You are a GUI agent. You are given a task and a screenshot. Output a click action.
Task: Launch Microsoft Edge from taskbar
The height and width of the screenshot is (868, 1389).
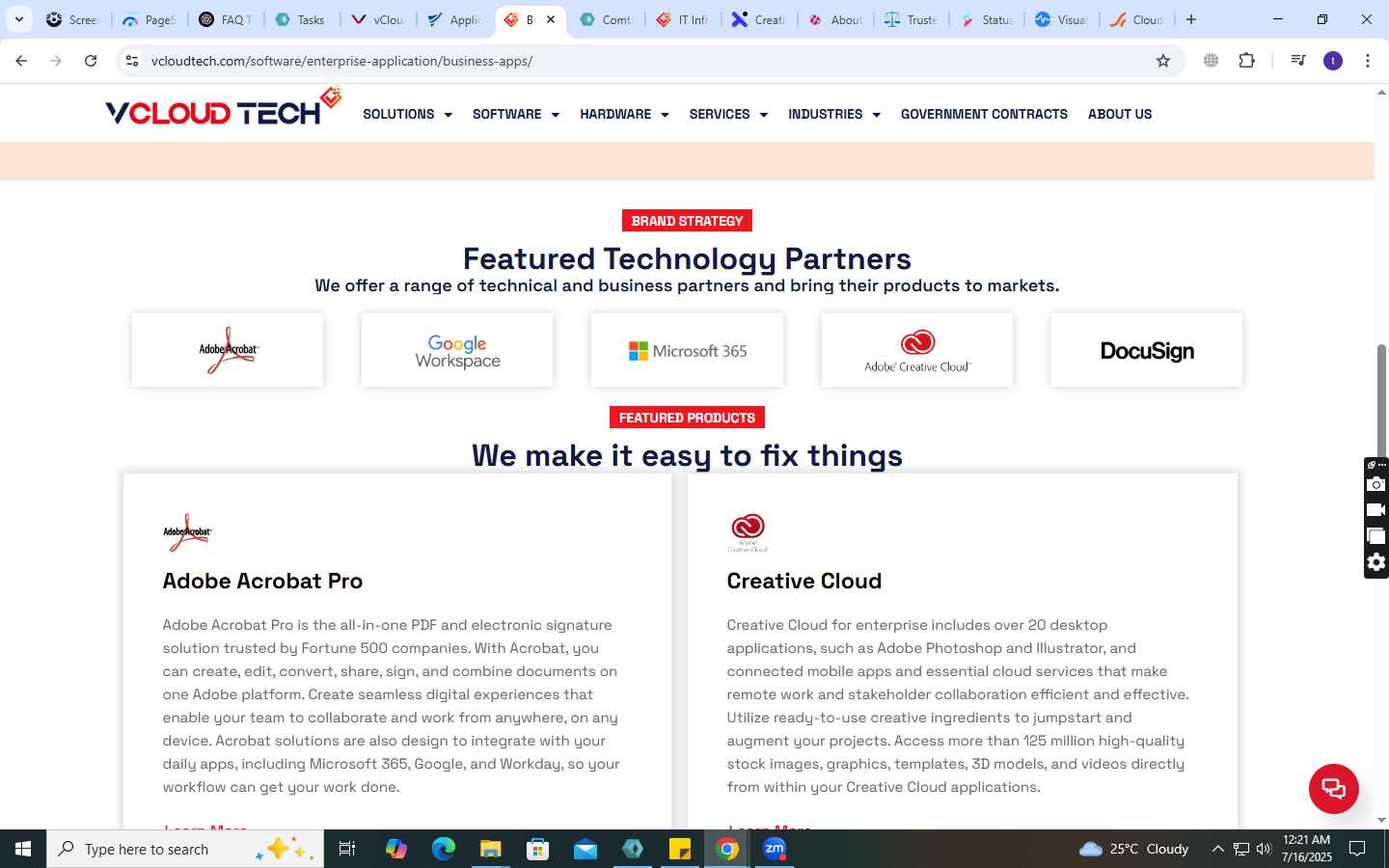click(x=443, y=849)
